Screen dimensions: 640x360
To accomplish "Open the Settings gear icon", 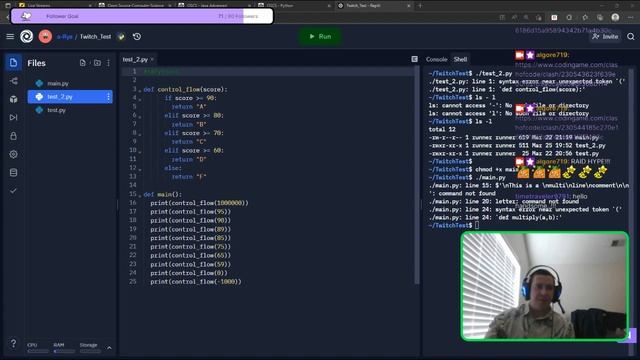I will pos(13,154).
